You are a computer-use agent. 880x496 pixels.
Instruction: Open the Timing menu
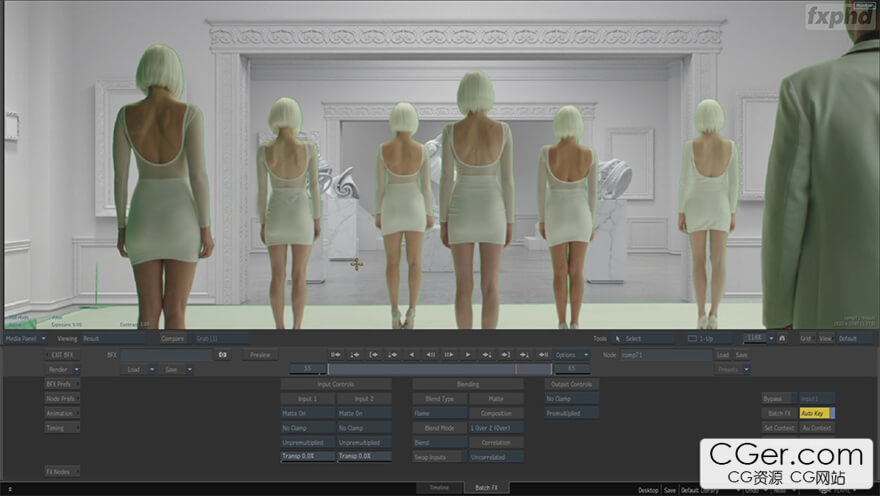(62, 428)
